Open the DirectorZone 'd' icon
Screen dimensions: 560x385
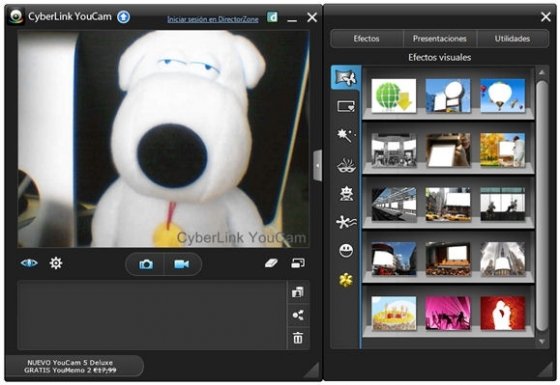(x=272, y=17)
